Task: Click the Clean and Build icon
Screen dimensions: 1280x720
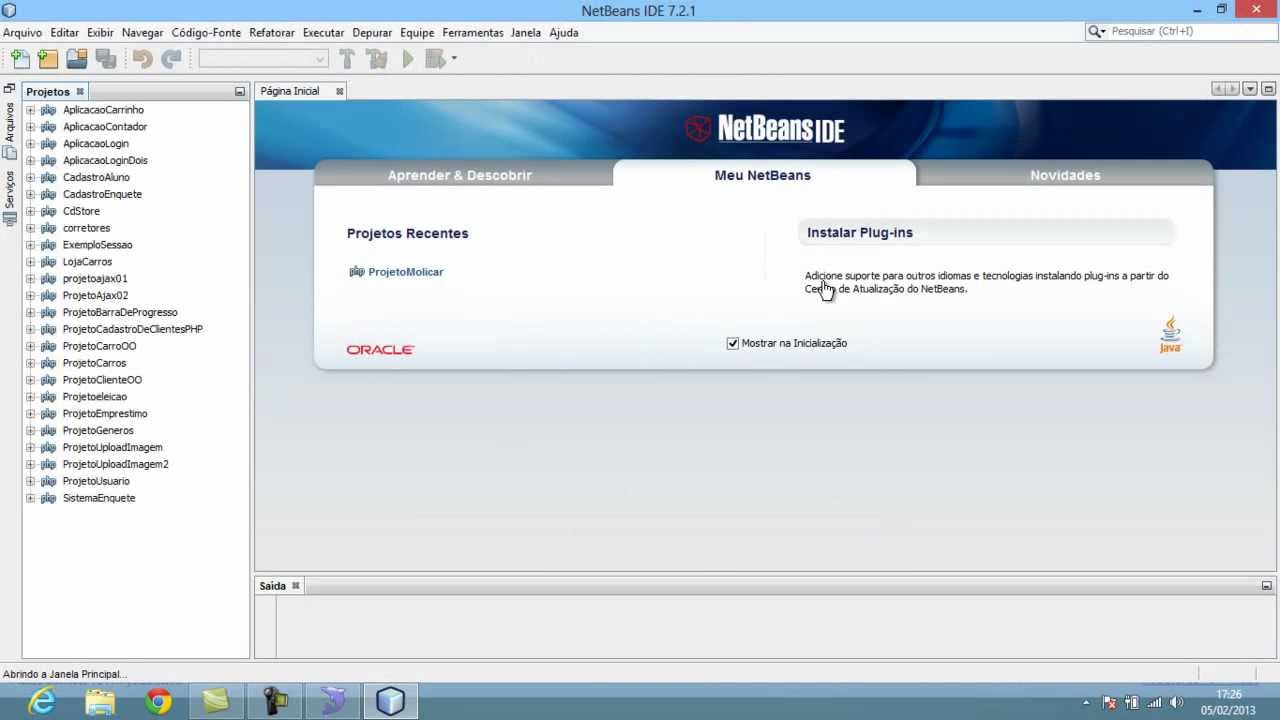Action: [x=377, y=59]
